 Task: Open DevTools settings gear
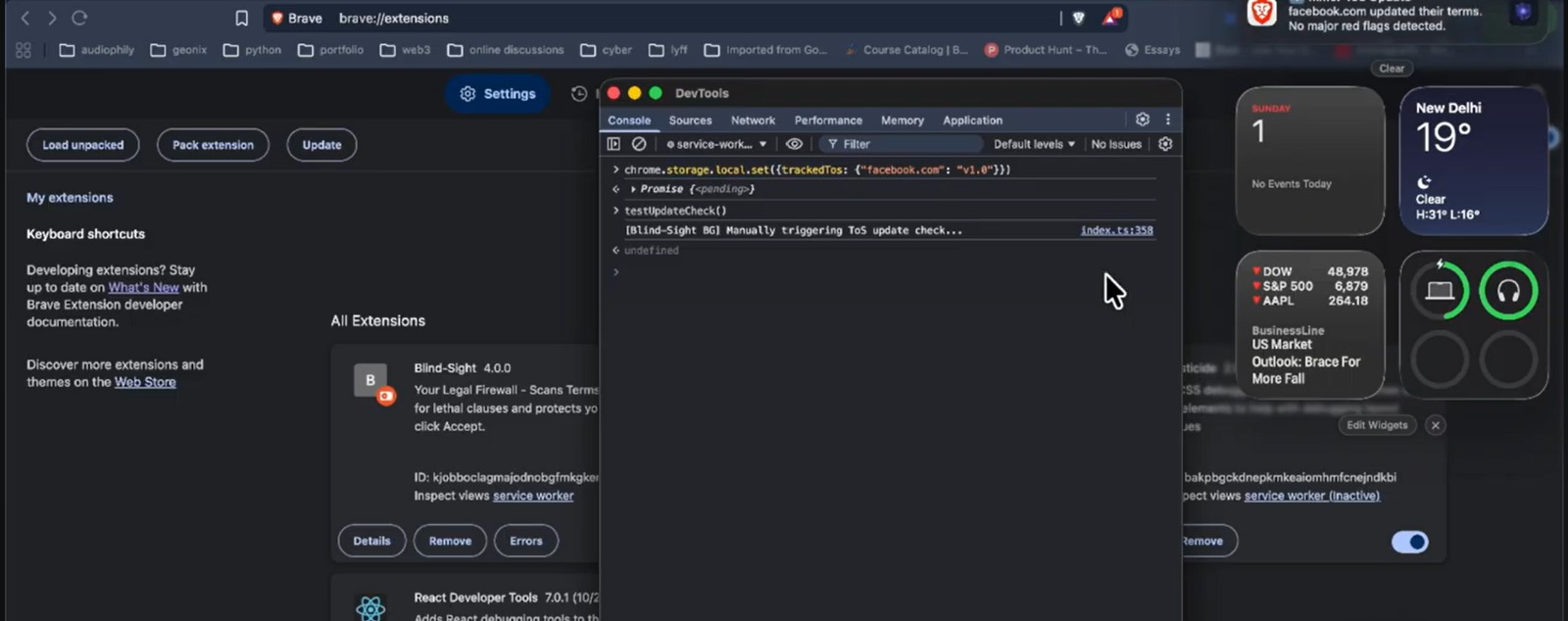[1143, 119]
